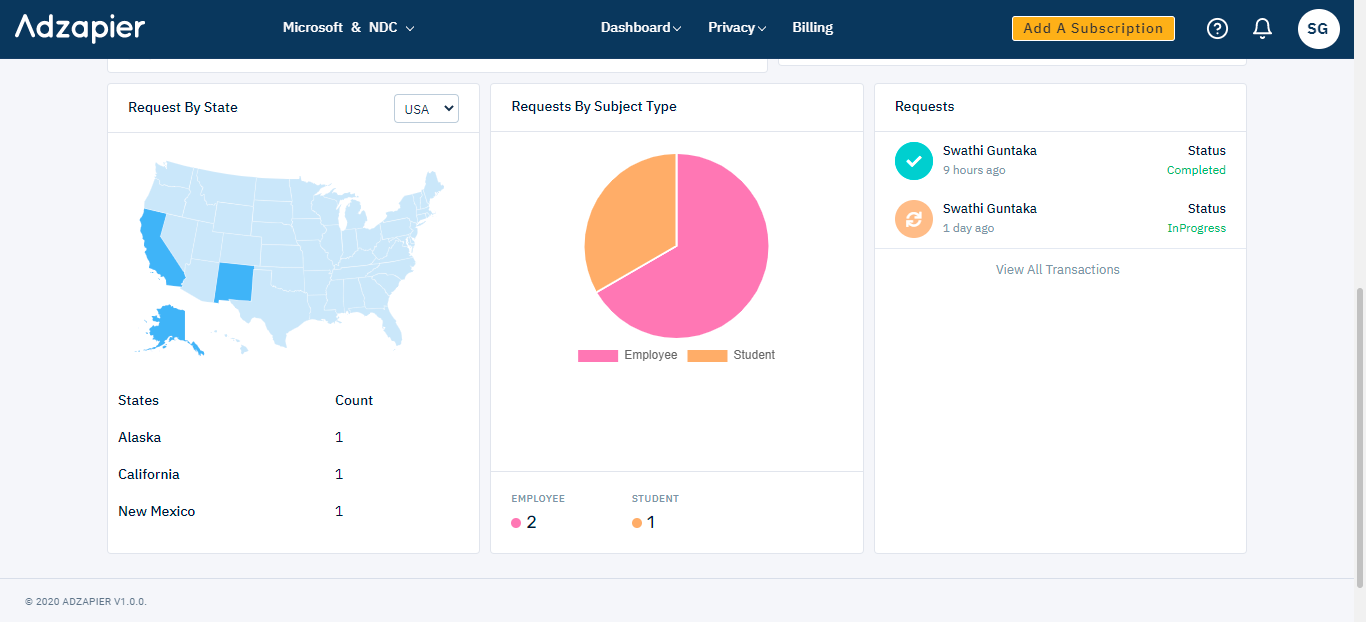
Task: Click the SG profile avatar
Action: click(x=1318, y=28)
